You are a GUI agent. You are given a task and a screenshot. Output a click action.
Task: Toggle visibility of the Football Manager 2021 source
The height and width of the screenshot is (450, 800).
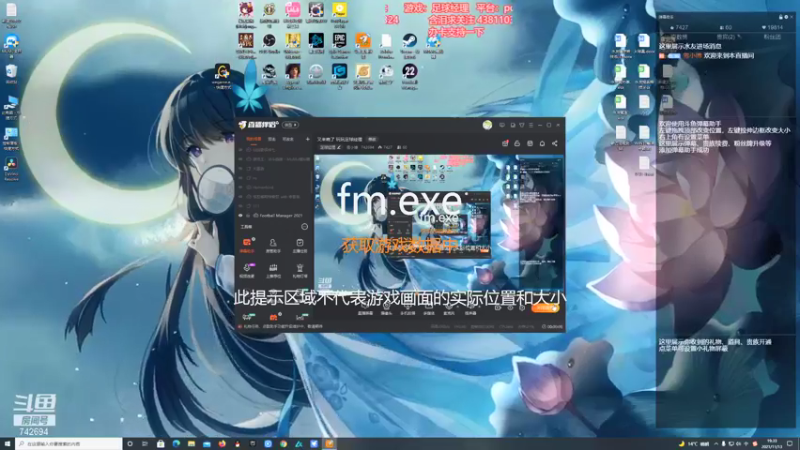241,215
